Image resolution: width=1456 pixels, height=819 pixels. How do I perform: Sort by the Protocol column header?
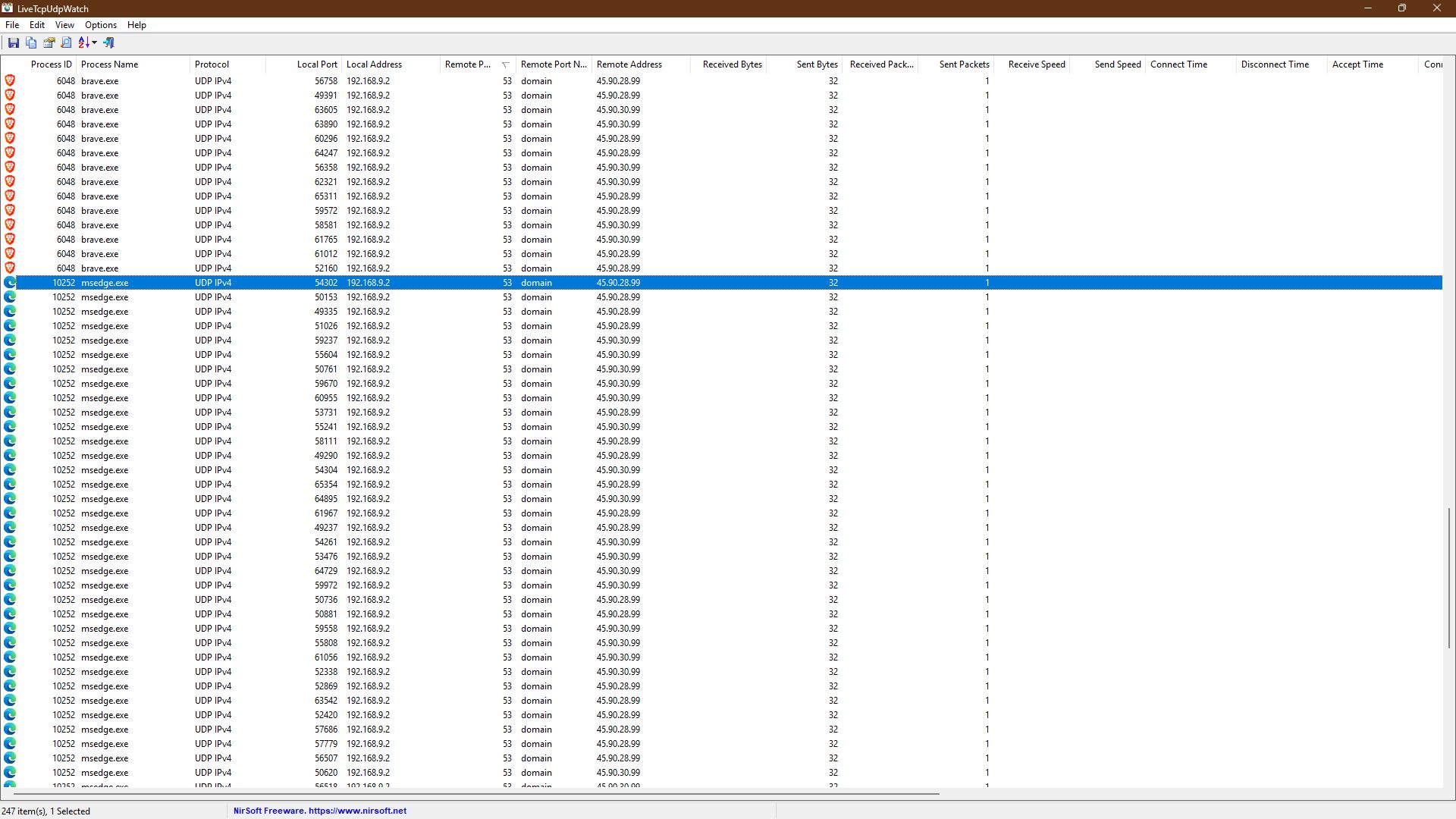[x=227, y=64]
